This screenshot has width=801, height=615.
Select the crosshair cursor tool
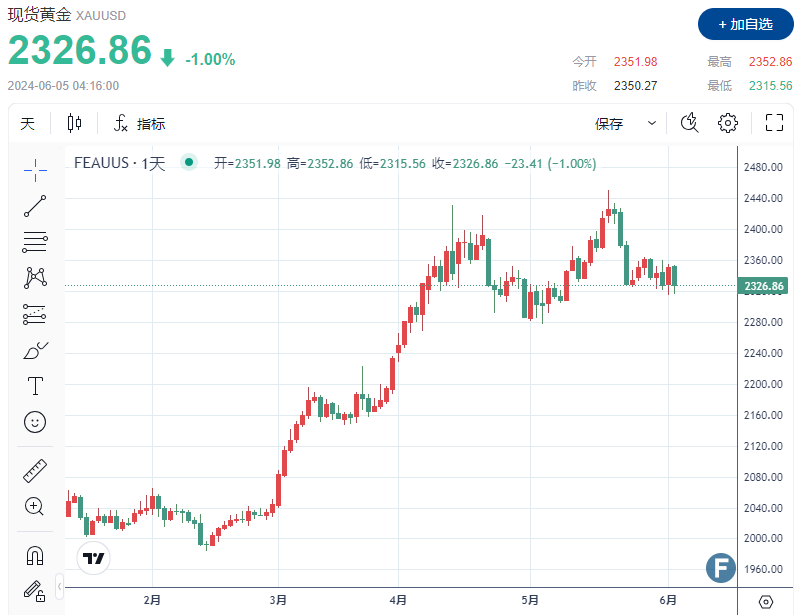(x=35, y=169)
